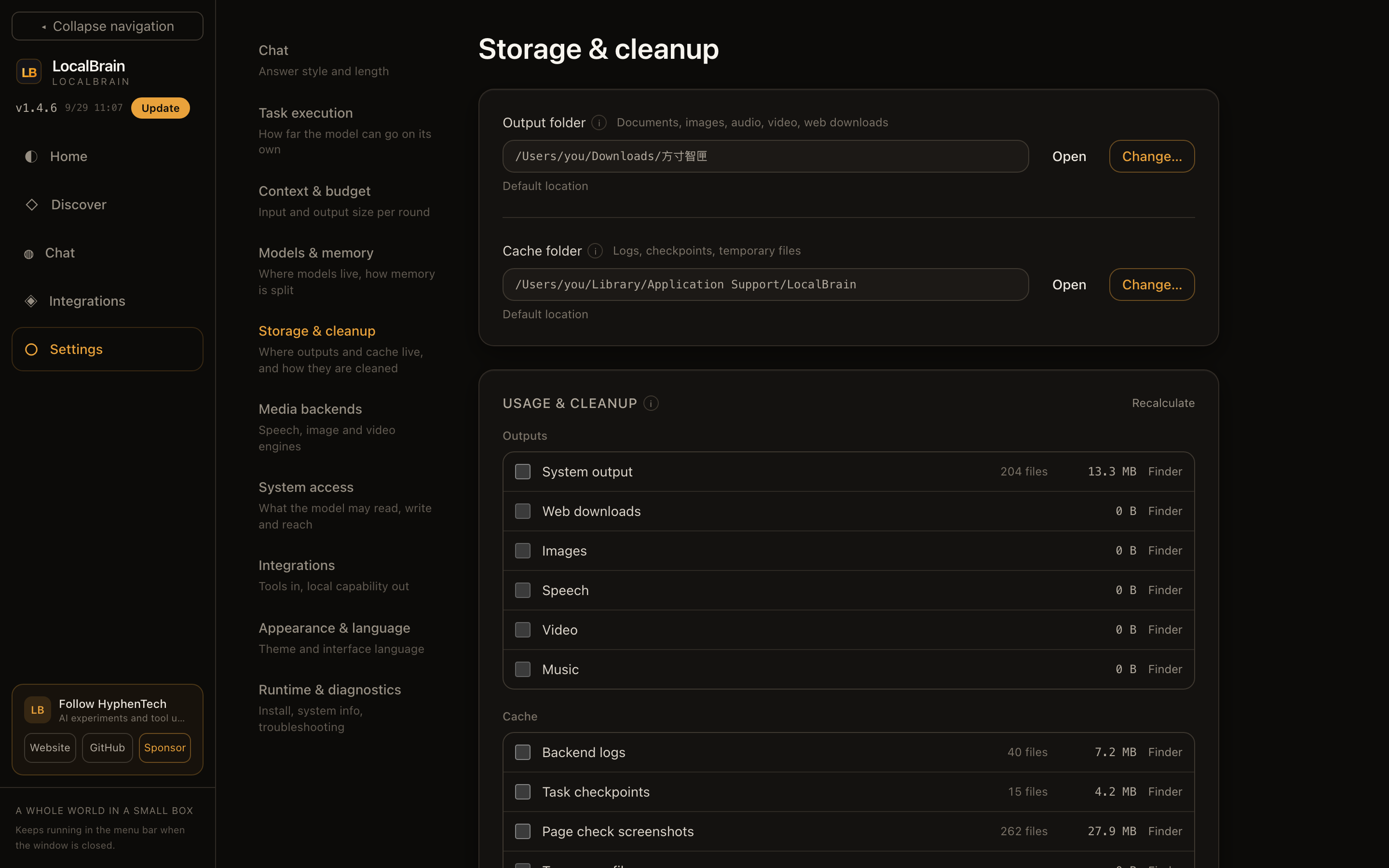Check the Task checkpoints checkbox
This screenshot has height=868, width=1389.
point(522,792)
